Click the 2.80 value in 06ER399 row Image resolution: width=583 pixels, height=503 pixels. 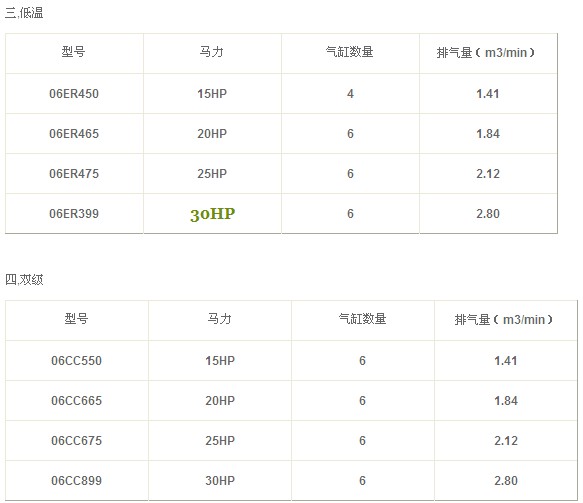point(488,214)
